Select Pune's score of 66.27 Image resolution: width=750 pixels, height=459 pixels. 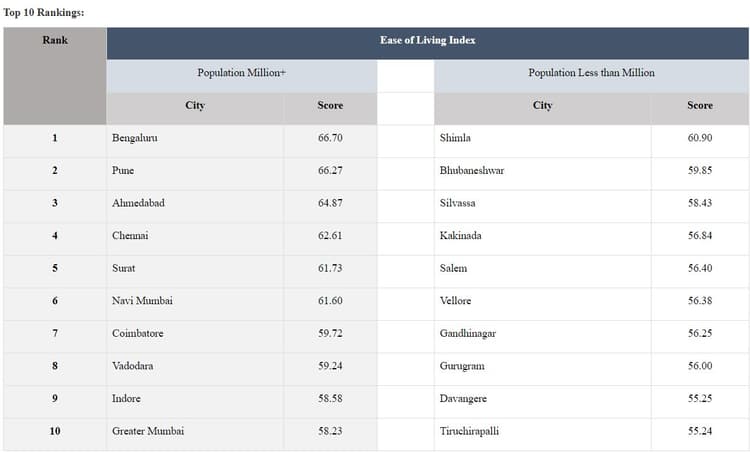click(330, 171)
